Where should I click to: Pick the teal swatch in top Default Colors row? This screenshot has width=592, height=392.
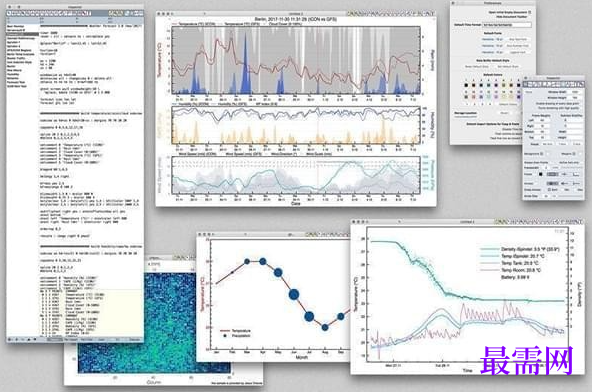pyautogui.click(x=489, y=85)
